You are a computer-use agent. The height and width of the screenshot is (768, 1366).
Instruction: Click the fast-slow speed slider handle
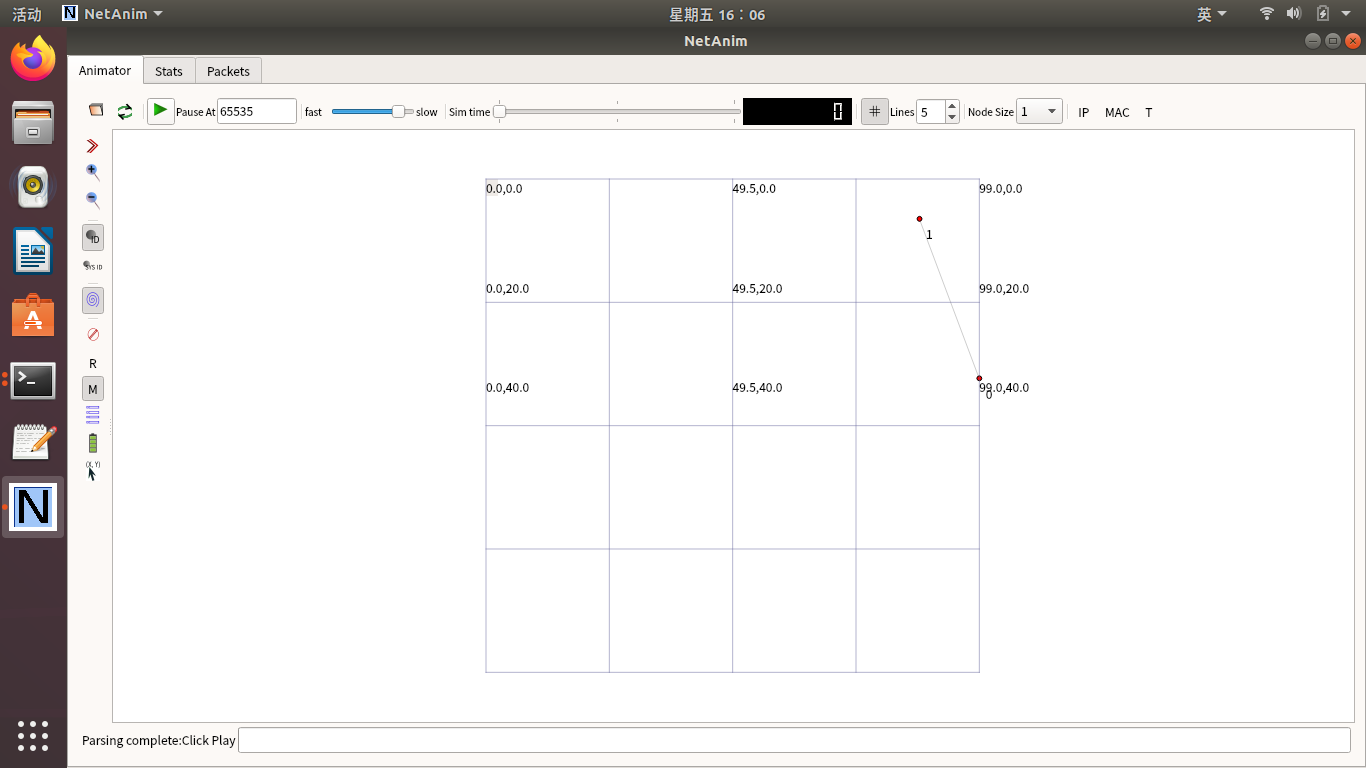click(398, 112)
